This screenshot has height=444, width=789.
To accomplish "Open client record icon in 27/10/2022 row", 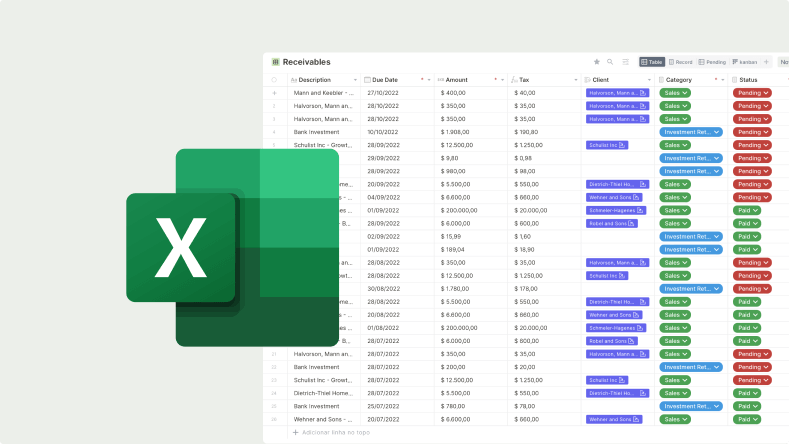I will [x=643, y=93].
